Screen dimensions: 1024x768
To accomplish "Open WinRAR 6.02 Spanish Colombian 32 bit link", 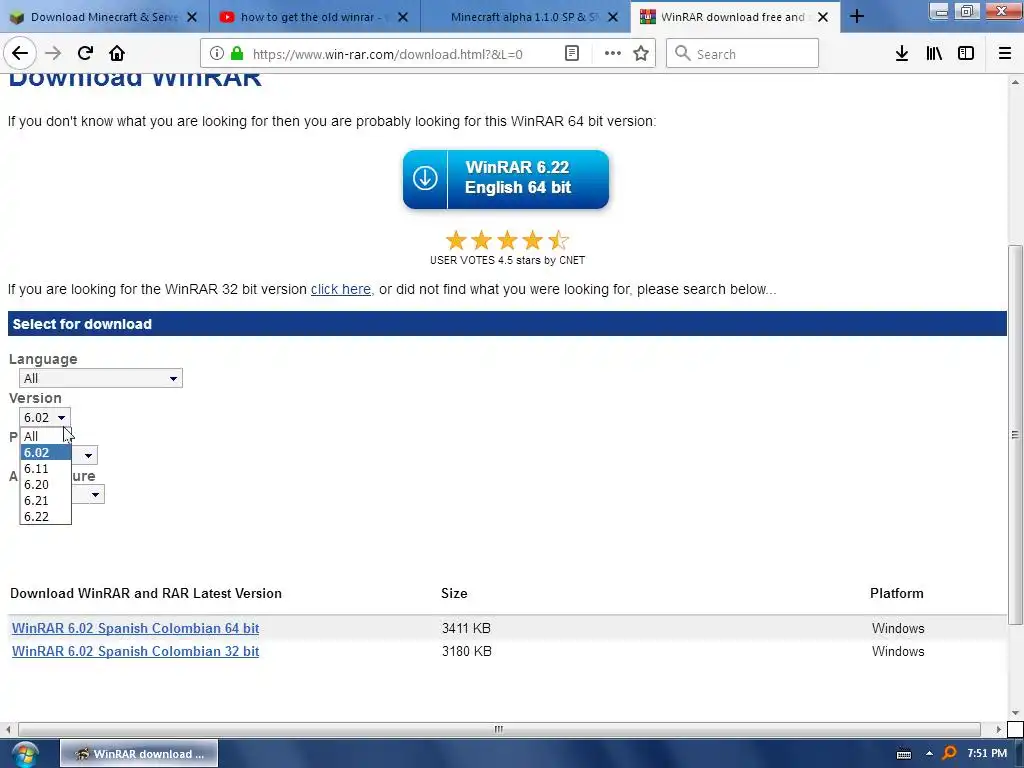I will [135, 651].
